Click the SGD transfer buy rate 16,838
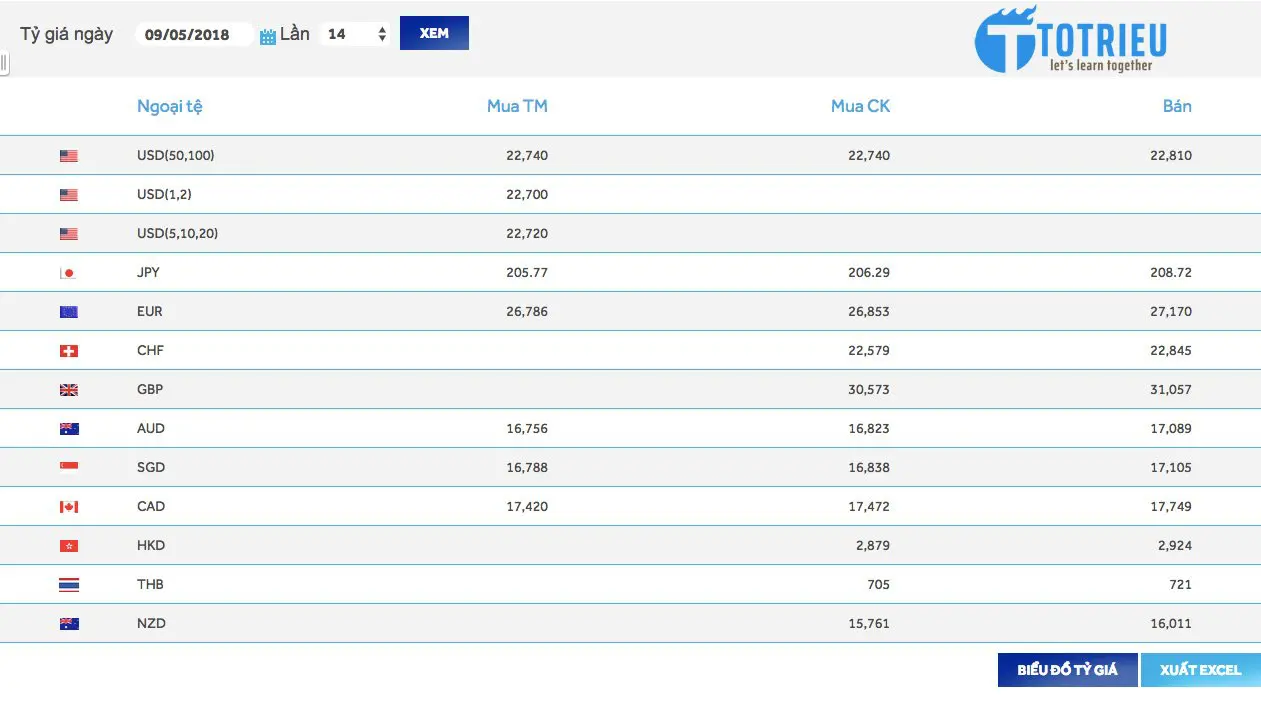Image resolution: width=1261 pixels, height=713 pixels. [x=869, y=467]
